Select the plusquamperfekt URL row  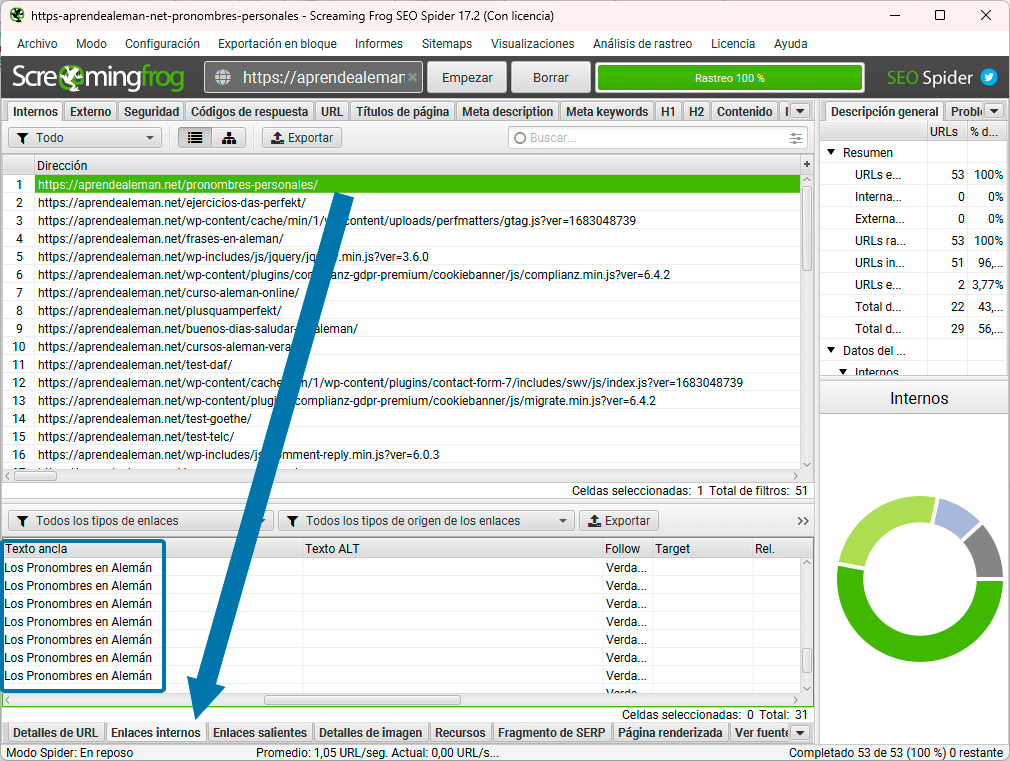pyautogui.click(x=417, y=311)
